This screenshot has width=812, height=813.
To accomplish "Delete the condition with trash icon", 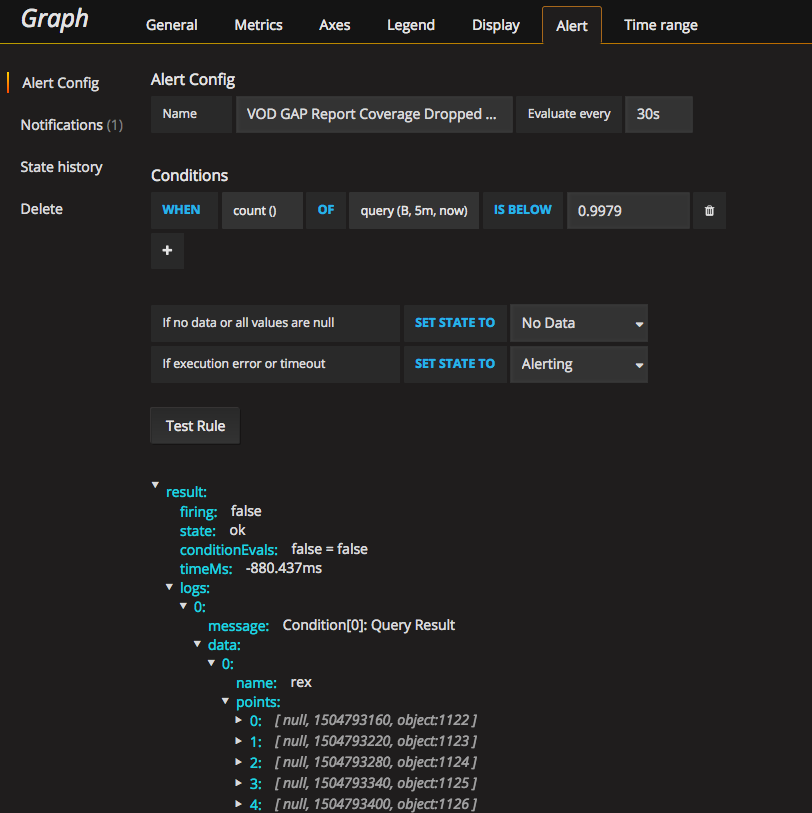I will point(709,211).
